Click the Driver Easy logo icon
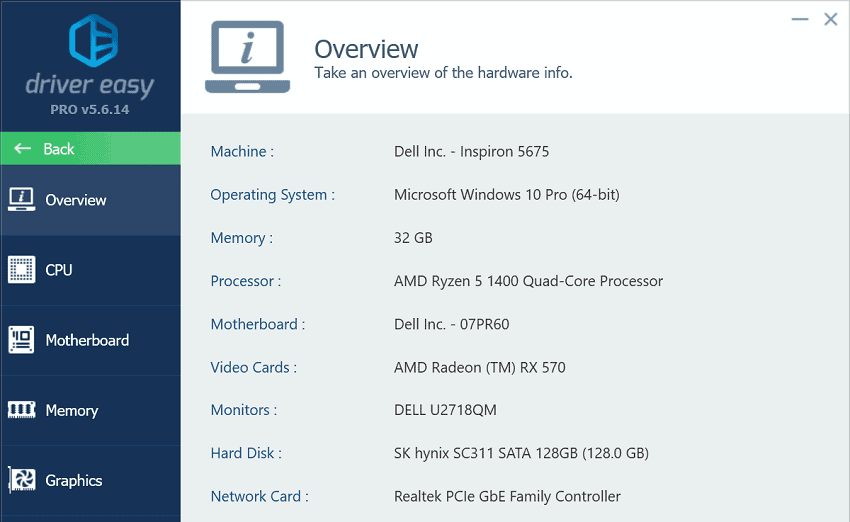850x522 pixels. click(93, 41)
